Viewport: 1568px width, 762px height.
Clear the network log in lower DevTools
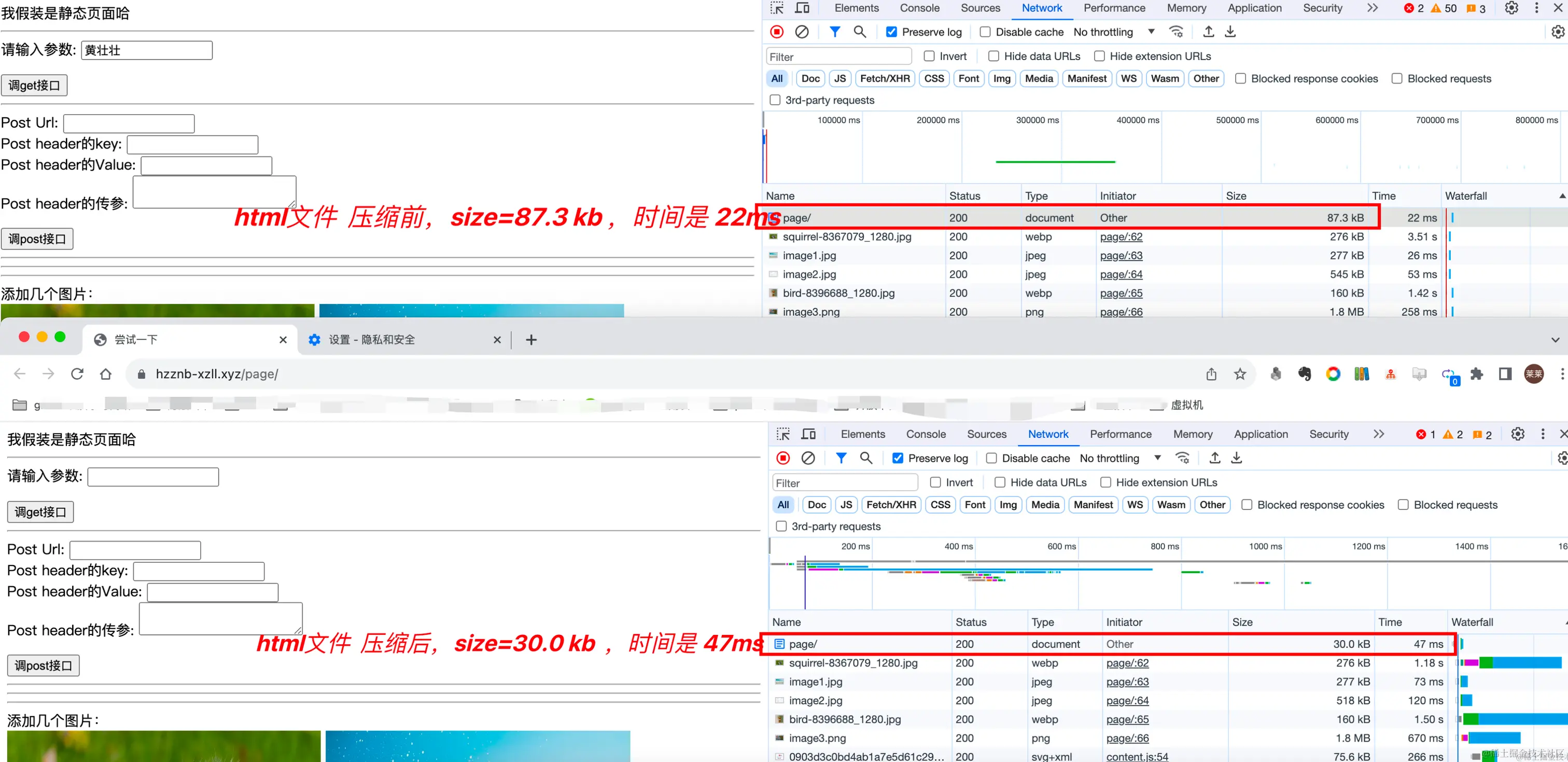808,458
